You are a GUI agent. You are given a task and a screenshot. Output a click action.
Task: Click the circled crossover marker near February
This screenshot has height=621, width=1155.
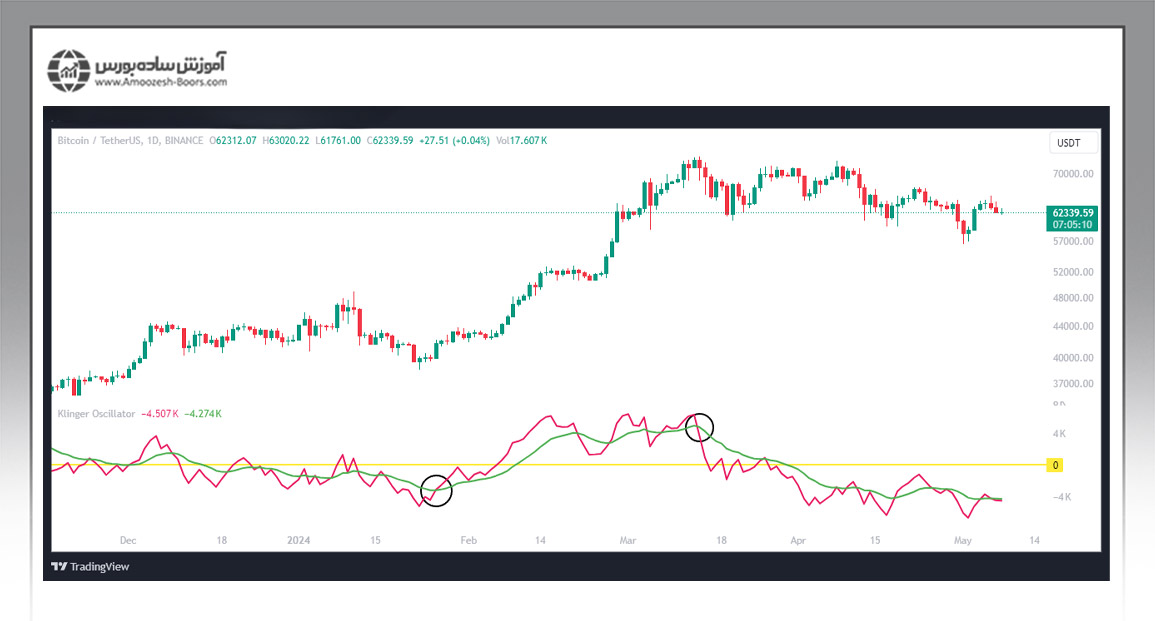coord(436,490)
